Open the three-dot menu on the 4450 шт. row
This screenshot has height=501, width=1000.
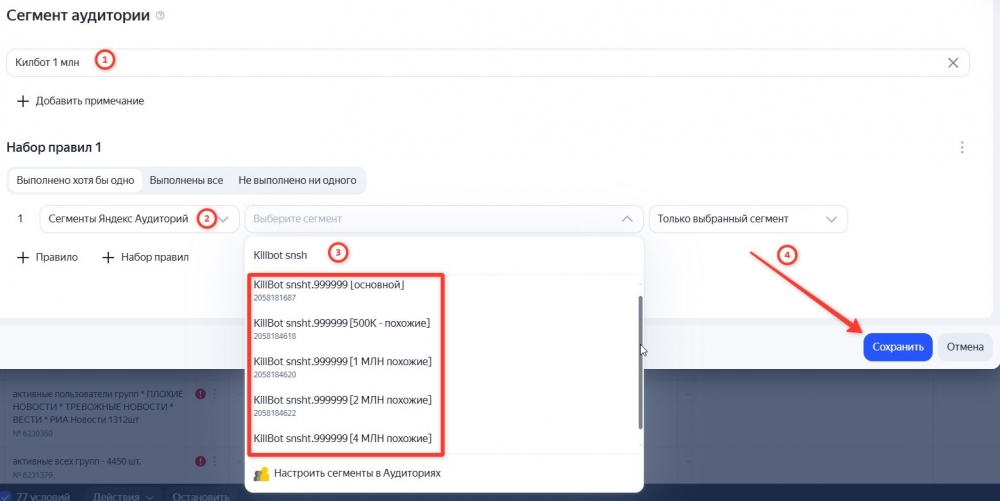pyautogui.click(x=214, y=461)
